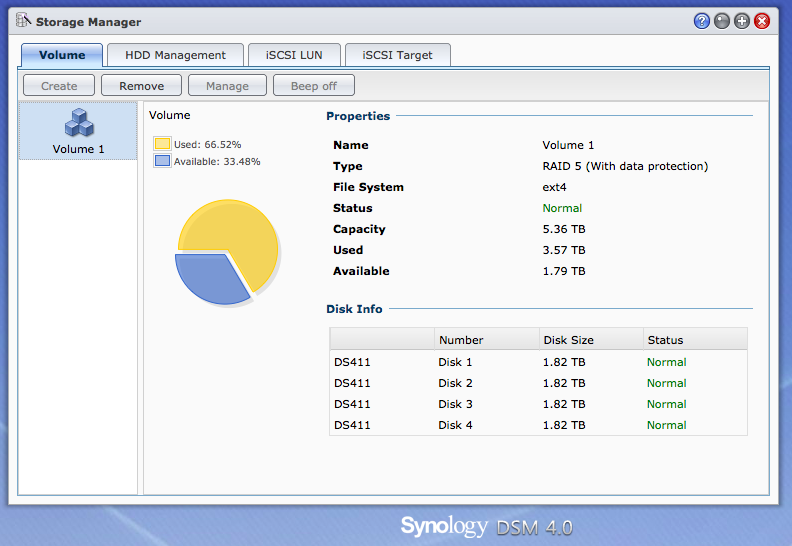Click the Status column header
The width and height of the screenshot is (792, 546).
click(x=695, y=339)
